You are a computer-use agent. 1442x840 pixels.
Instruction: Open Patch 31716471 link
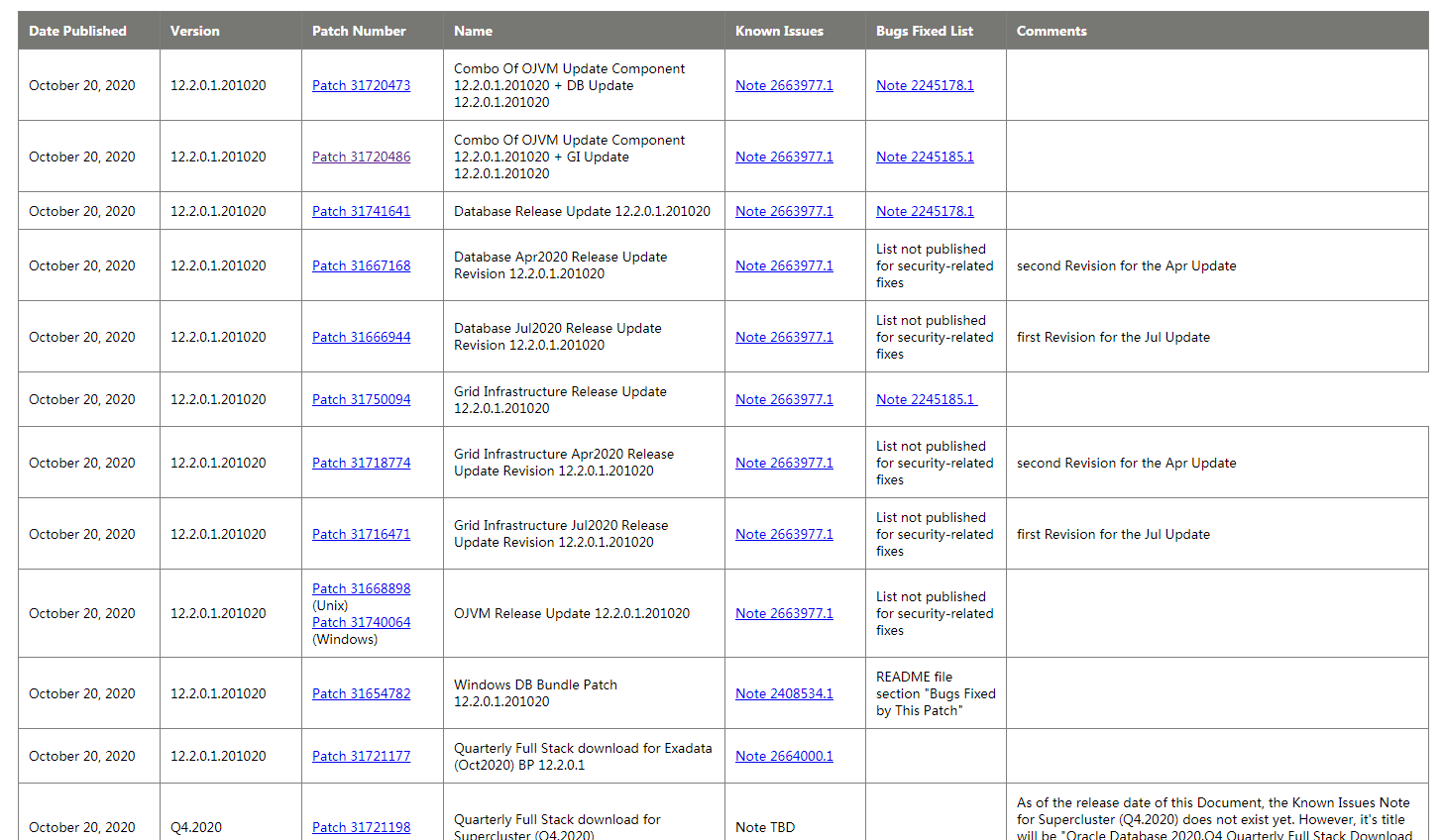(x=361, y=534)
